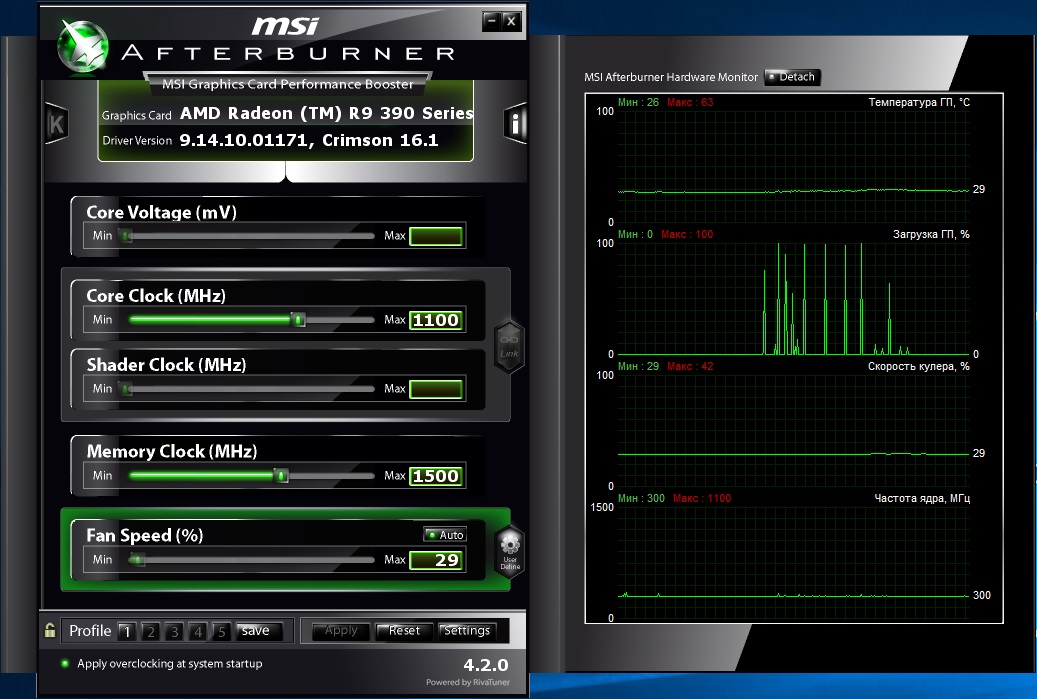The image size is (1037, 699).
Task: Minimize the Afterburner window
Action: click(x=491, y=21)
